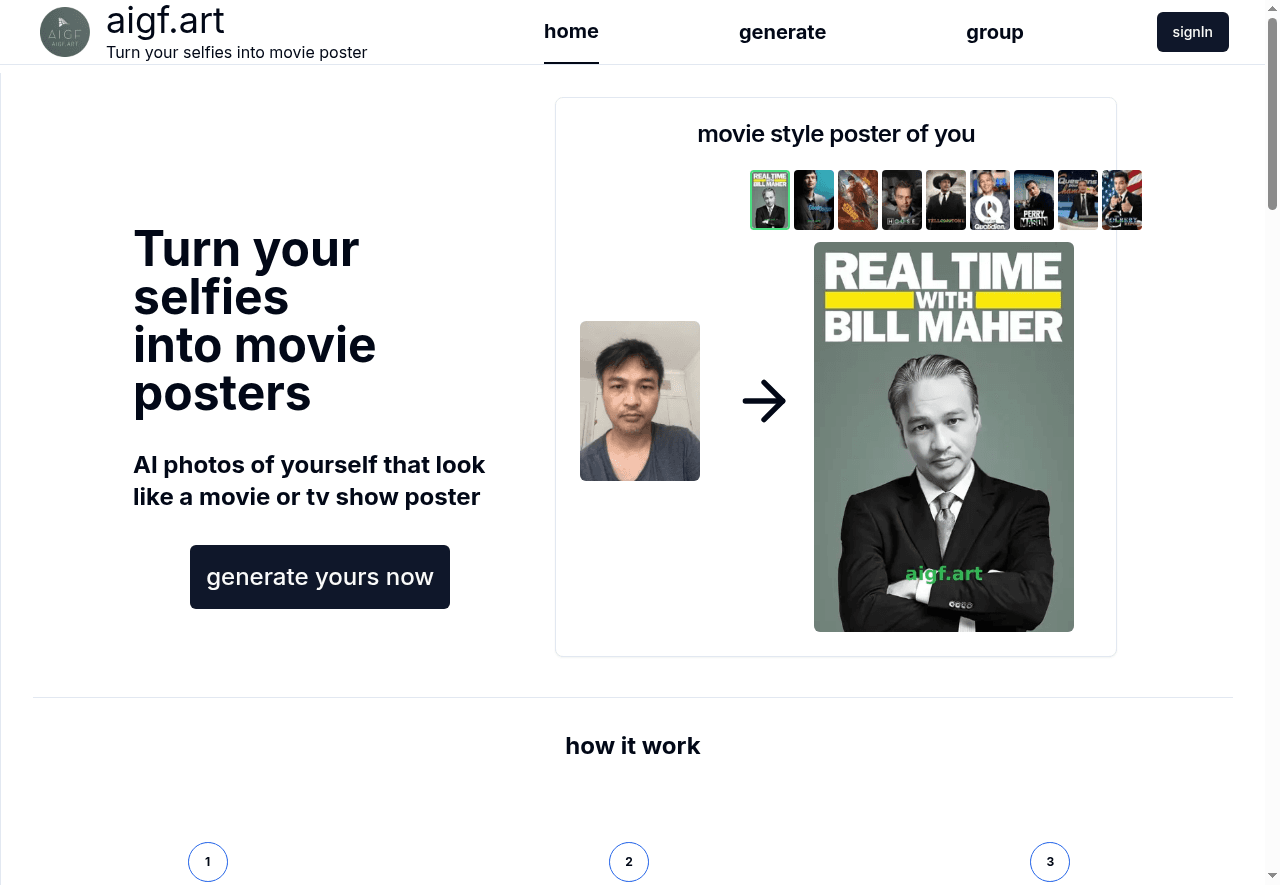Select the teal-background poster thumbnail
The width and height of the screenshot is (1280, 885).
814,200
